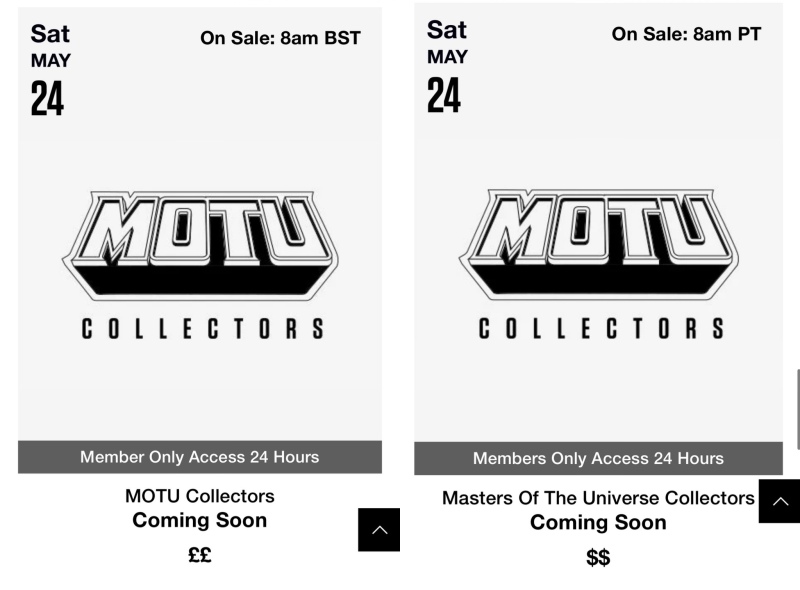Click 'On Sale: 8am PT' text
This screenshot has width=800, height=590.
pos(686,34)
